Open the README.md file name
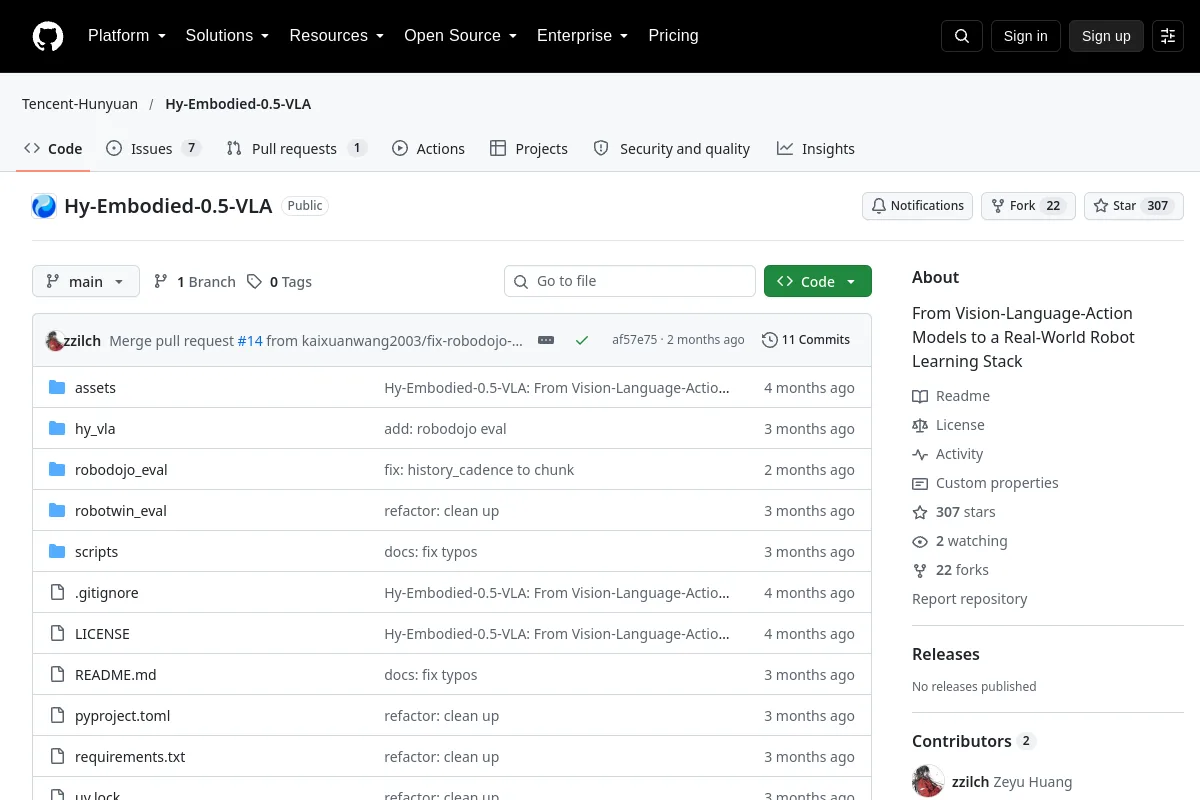 pos(116,675)
